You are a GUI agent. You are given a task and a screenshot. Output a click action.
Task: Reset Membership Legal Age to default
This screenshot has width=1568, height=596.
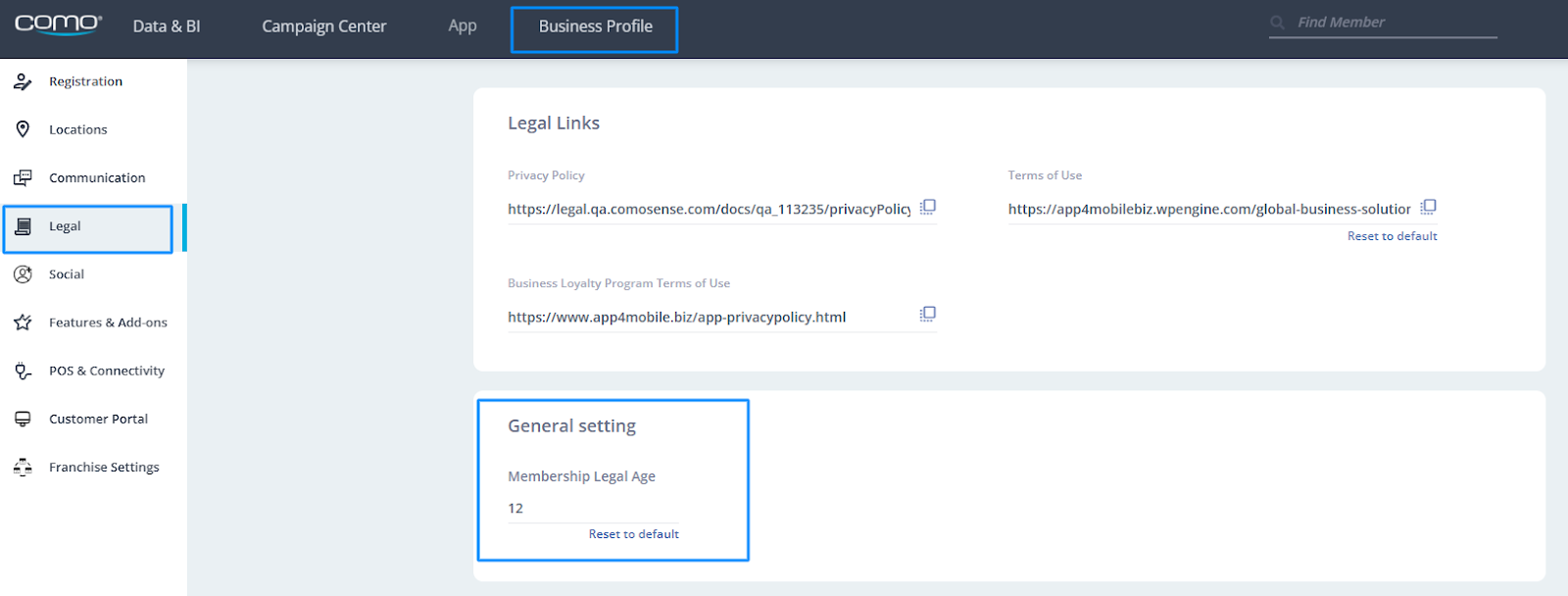[x=633, y=534]
